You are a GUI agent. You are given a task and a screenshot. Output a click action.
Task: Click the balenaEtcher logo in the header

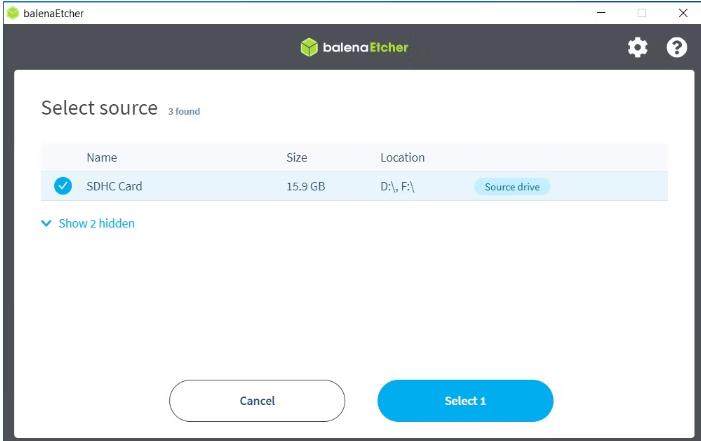(354, 47)
